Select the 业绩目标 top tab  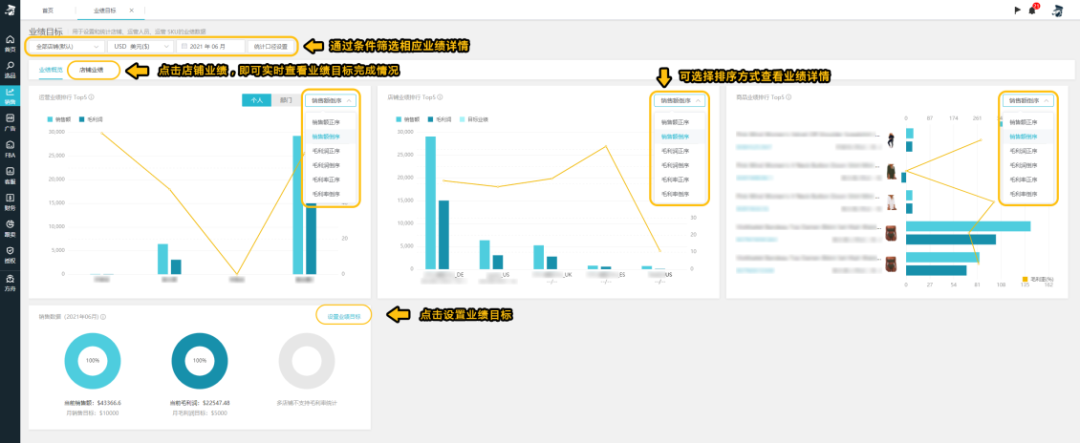point(104,10)
